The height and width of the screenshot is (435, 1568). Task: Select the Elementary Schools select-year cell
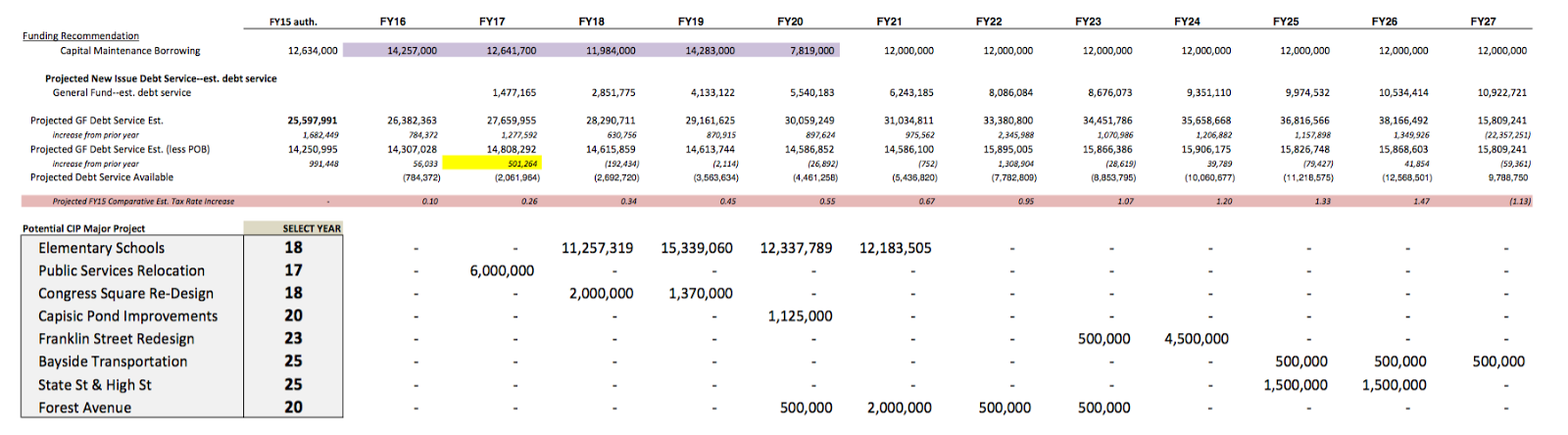(x=293, y=248)
